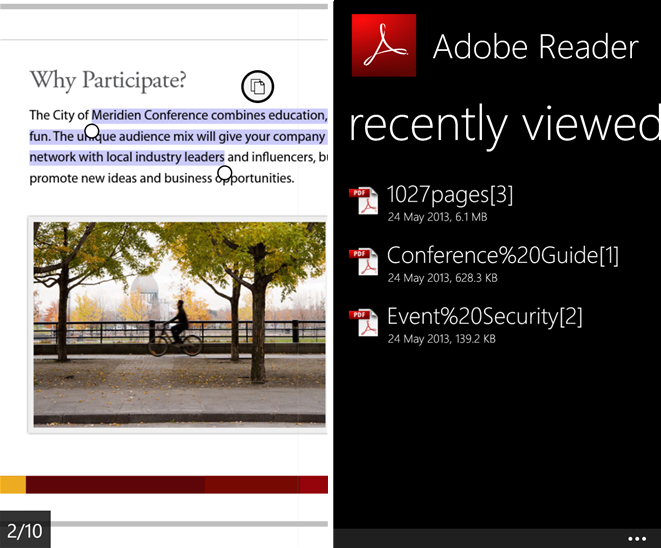Open the 1027pages[3] document

point(449,194)
